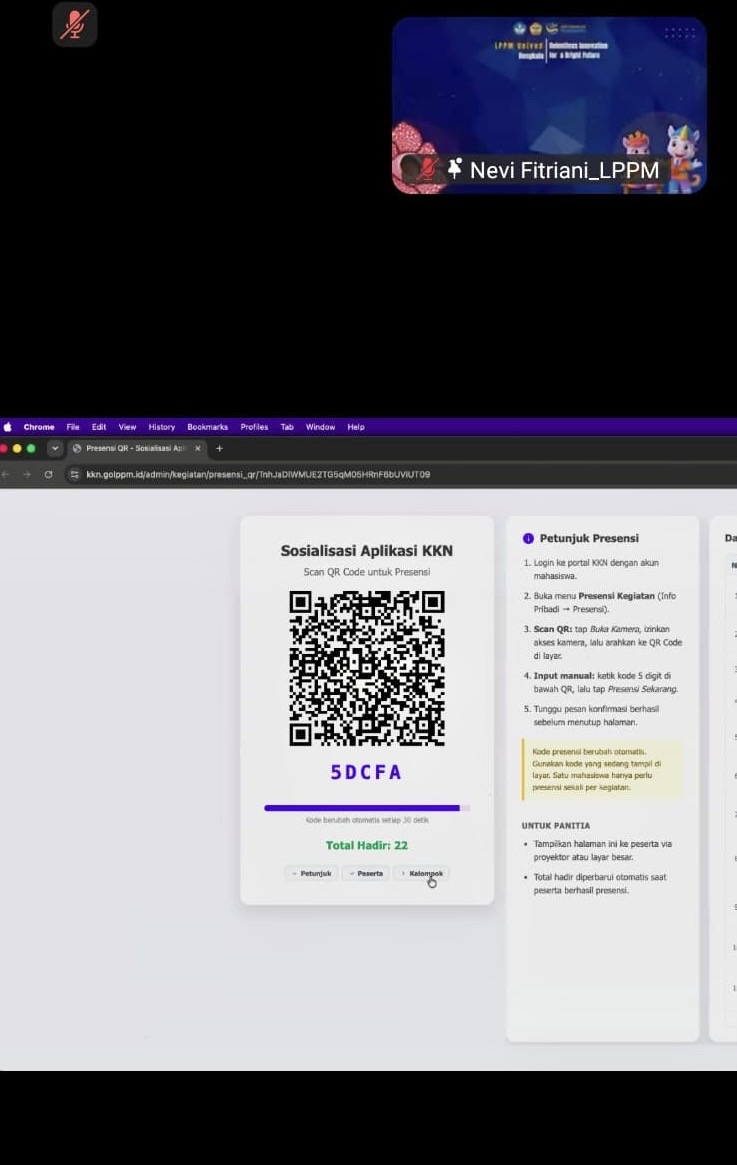This screenshot has width=737, height=1165.
Task: Click the muted mic indicator on Nevi Fitriani's tile
Action: point(427,169)
